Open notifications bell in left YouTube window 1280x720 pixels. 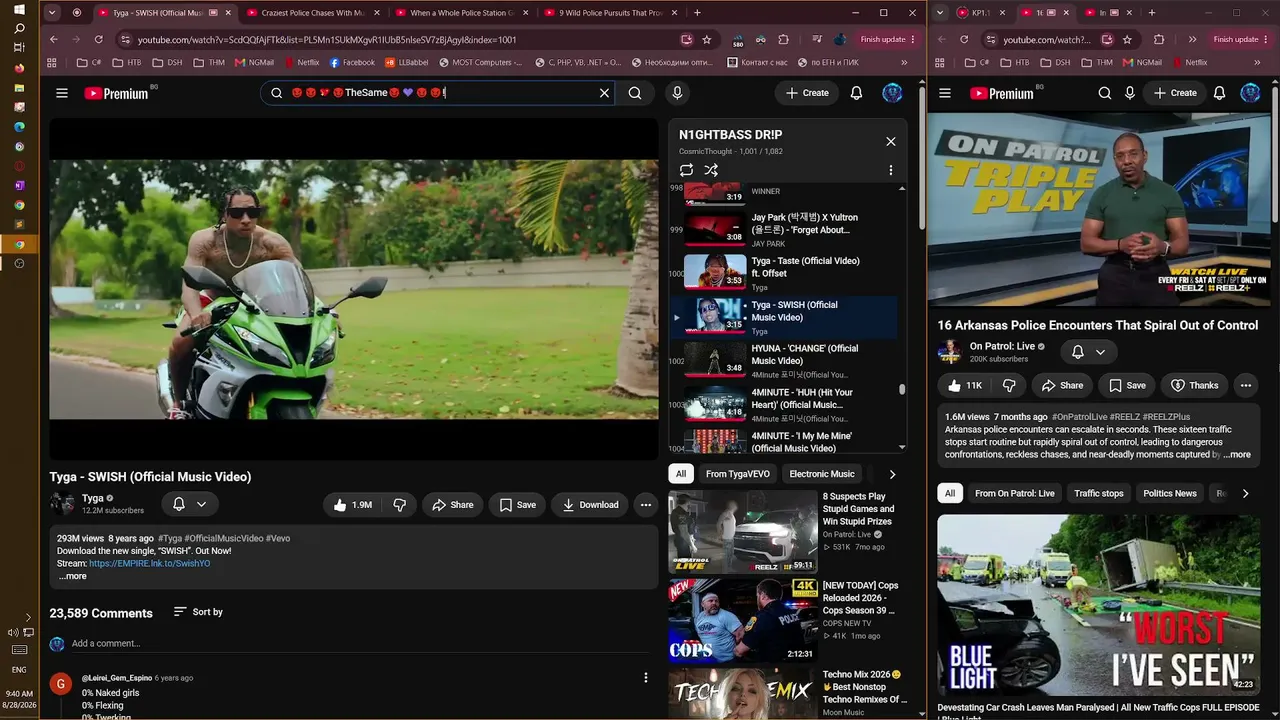coord(856,93)
